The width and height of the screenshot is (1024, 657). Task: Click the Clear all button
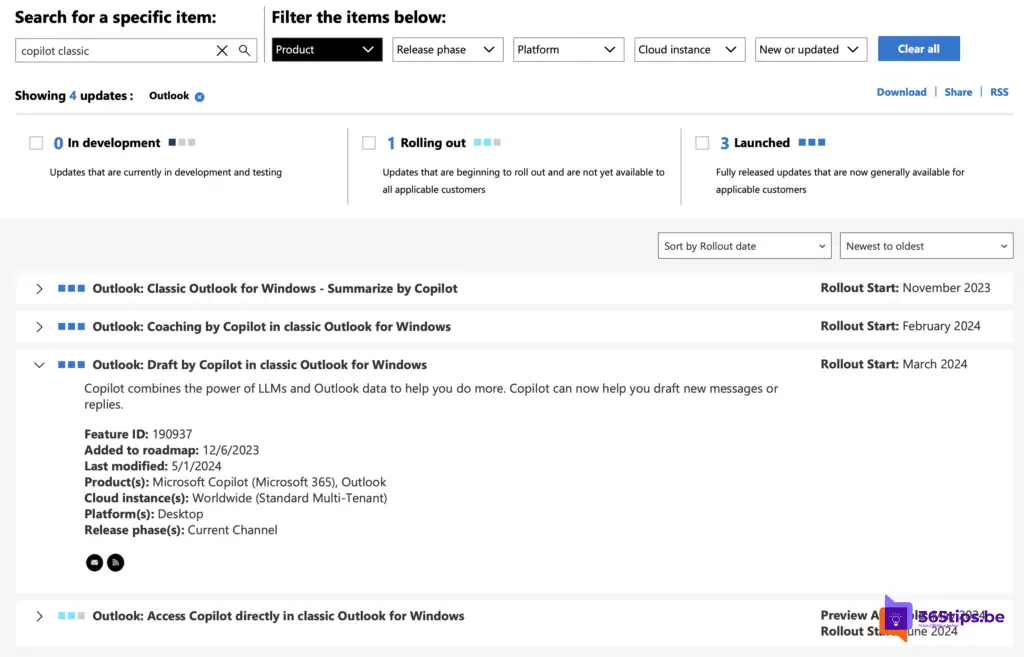918,49
